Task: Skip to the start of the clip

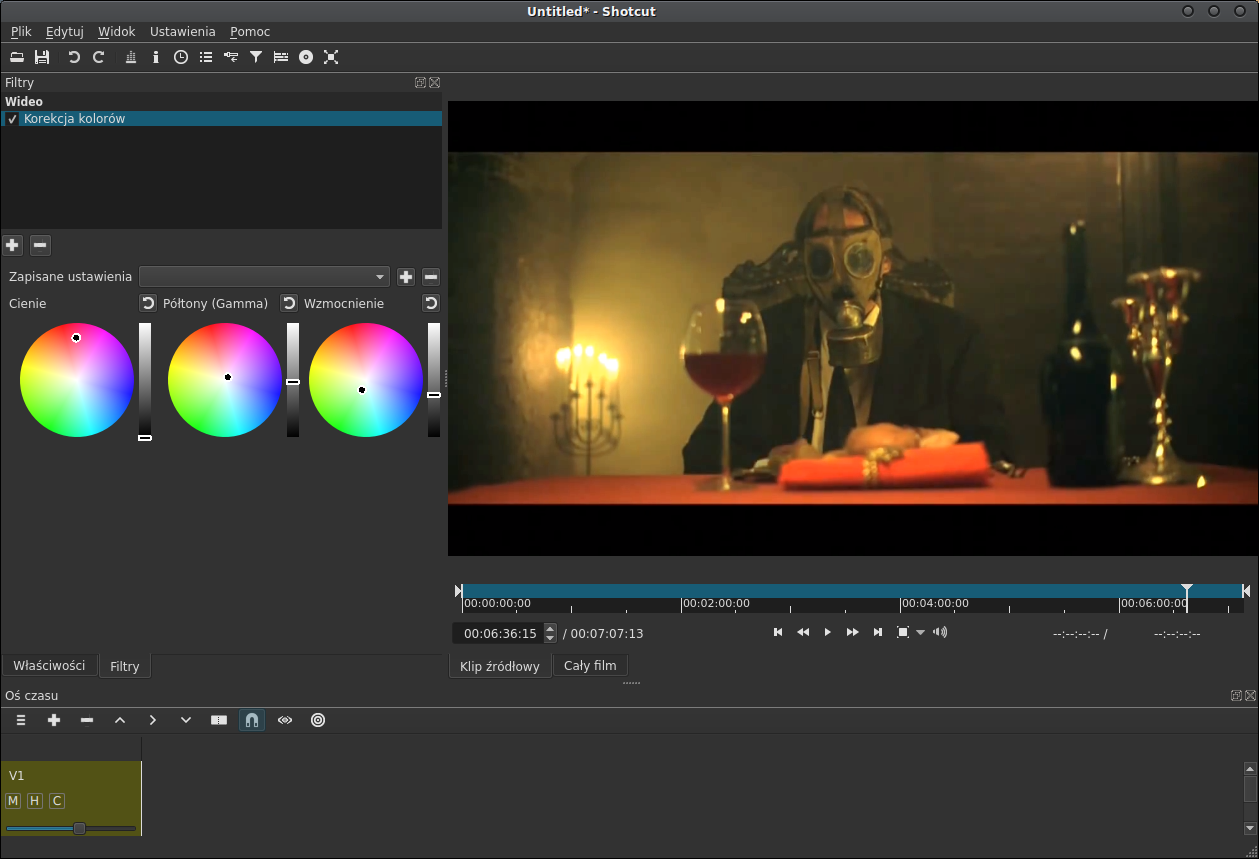Action: pyautogui.click(x=778, y=632)
